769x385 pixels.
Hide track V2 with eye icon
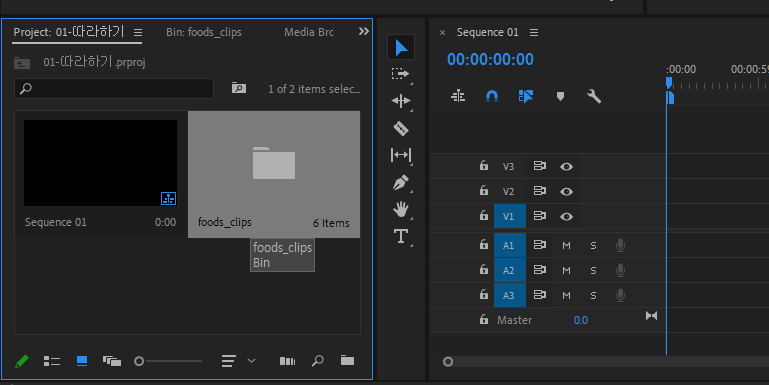566,191
